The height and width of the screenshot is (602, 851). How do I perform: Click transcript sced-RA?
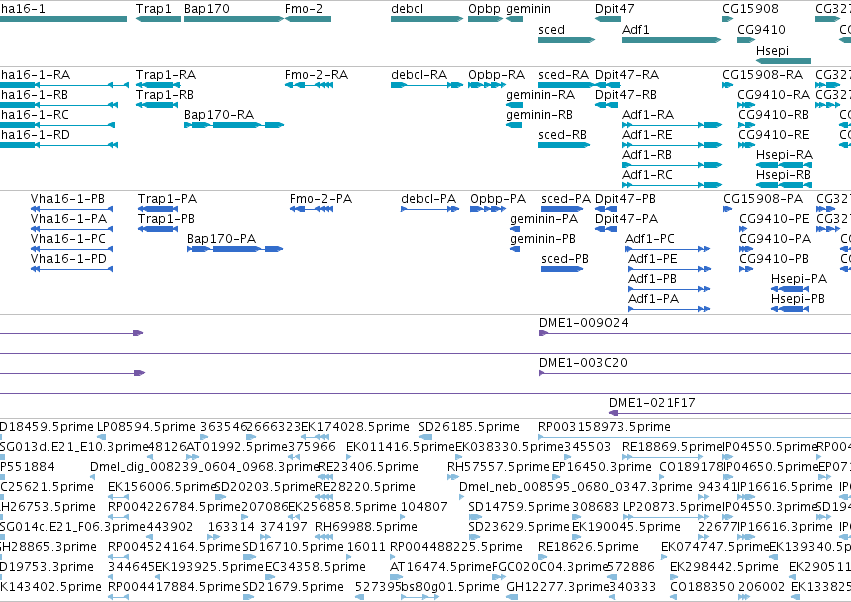point(566,85)
